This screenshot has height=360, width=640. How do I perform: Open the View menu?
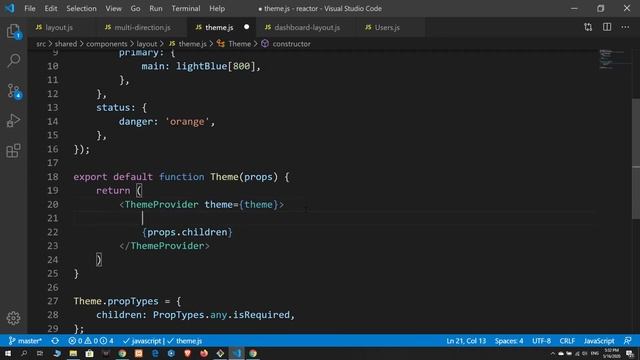[113, 8]
